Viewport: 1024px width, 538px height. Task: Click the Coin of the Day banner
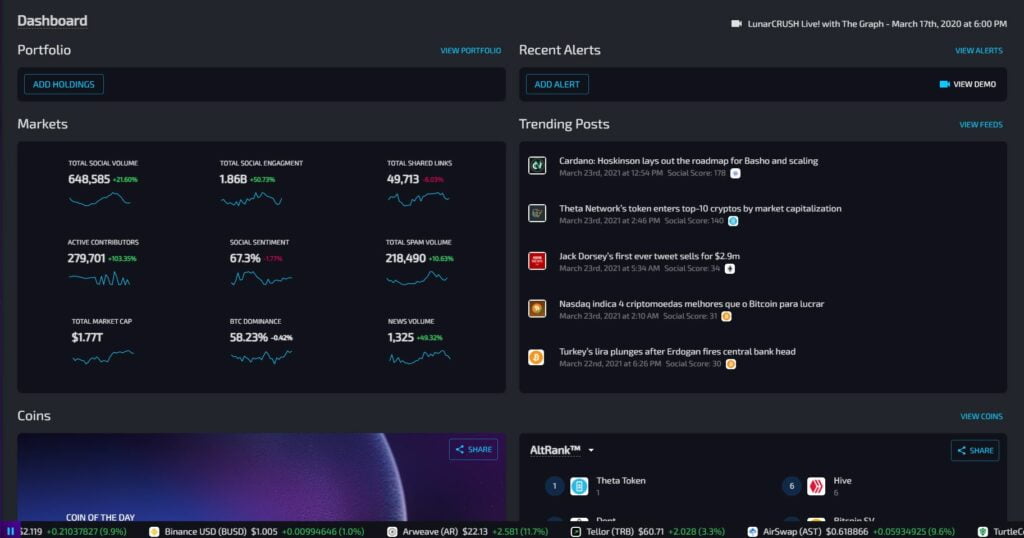coord(261,477)
